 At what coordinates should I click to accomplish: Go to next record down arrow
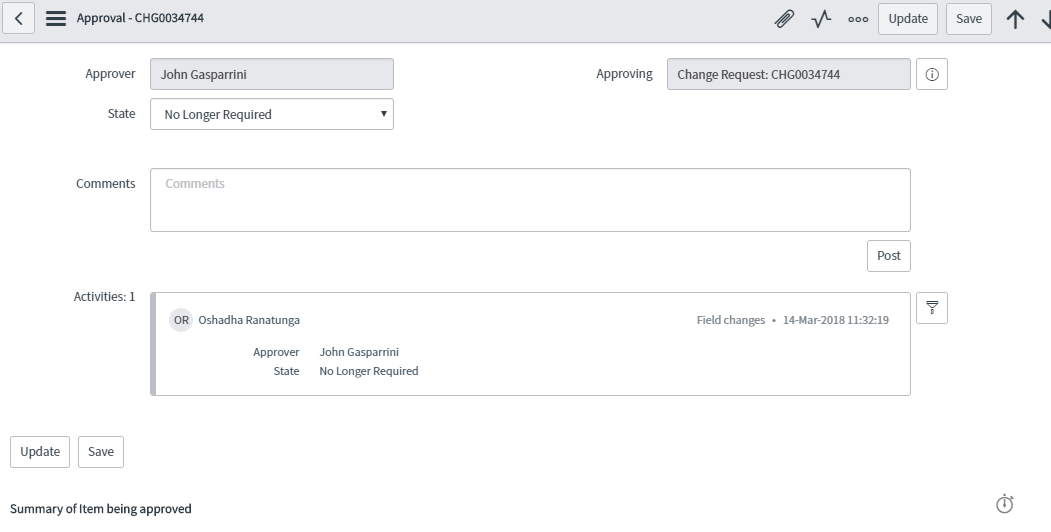coord(1046,19)
